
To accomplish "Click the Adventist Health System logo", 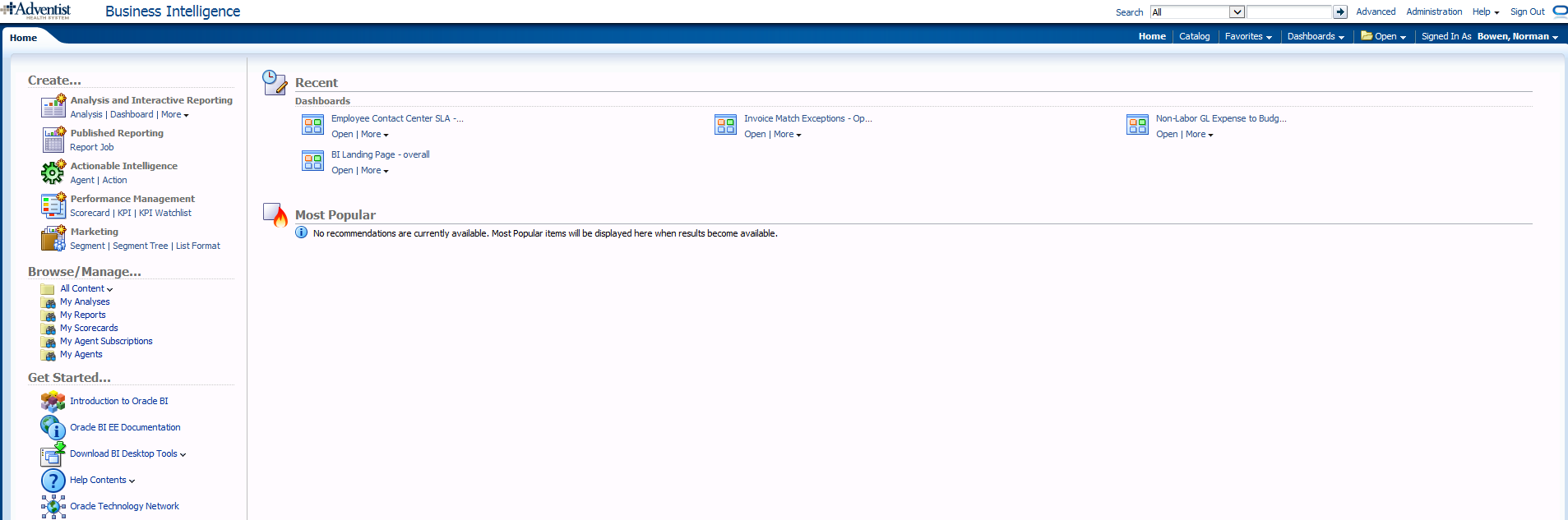I will pyautogui.click(x=36, y=10).
